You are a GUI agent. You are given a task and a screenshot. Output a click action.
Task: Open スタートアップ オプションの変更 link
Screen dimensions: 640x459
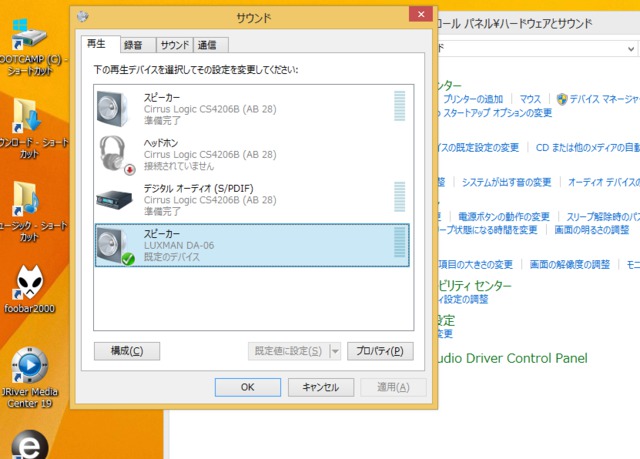click(x=497, y=113)
